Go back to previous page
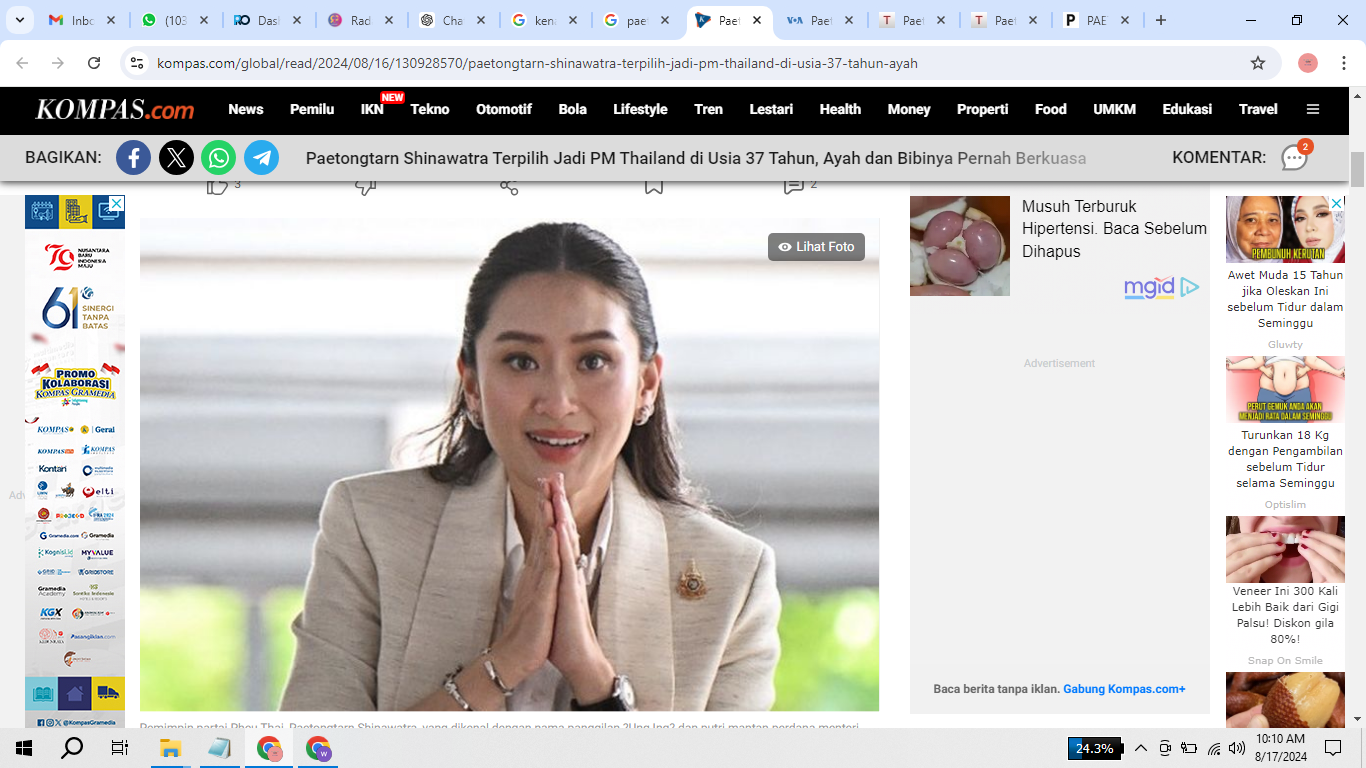 tap(23, 63)
